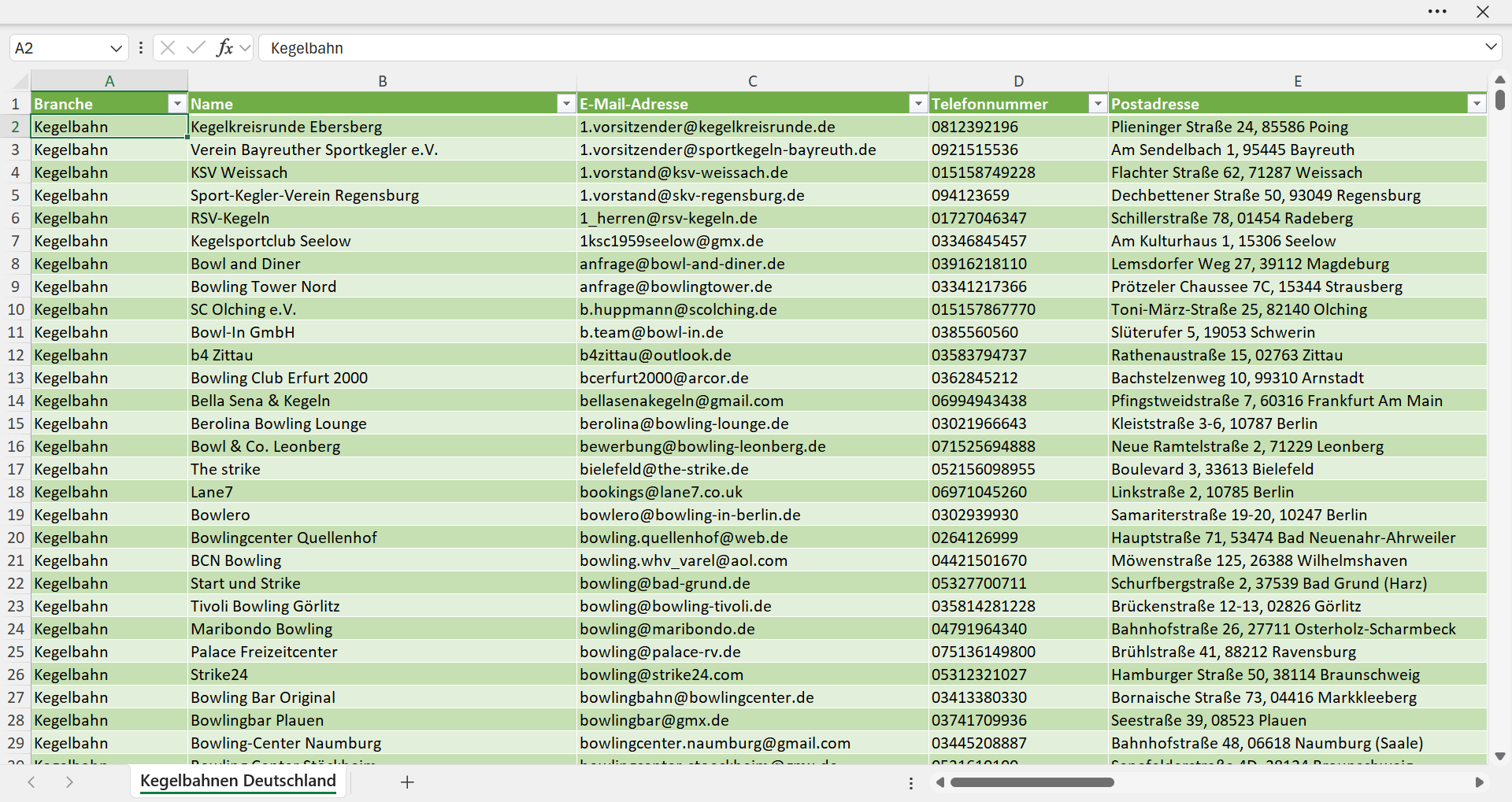
Task: Expand the formula bar with chevron
Action: 1491,47
